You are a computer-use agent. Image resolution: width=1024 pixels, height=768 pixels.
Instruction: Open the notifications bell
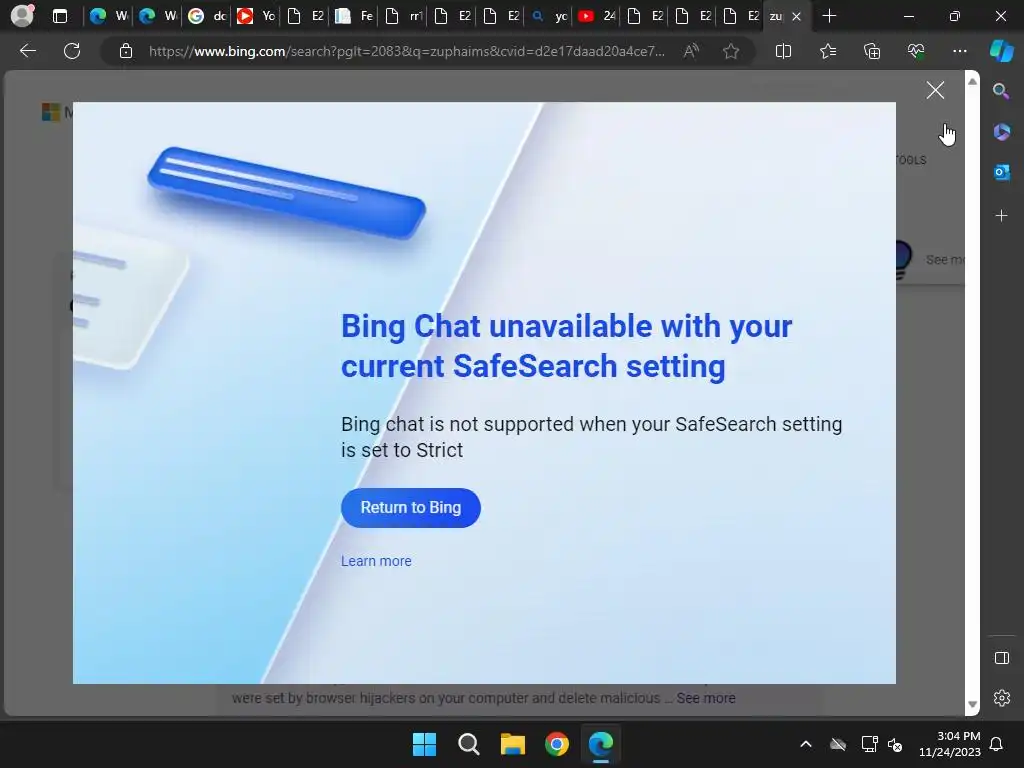tap(997, 744)
